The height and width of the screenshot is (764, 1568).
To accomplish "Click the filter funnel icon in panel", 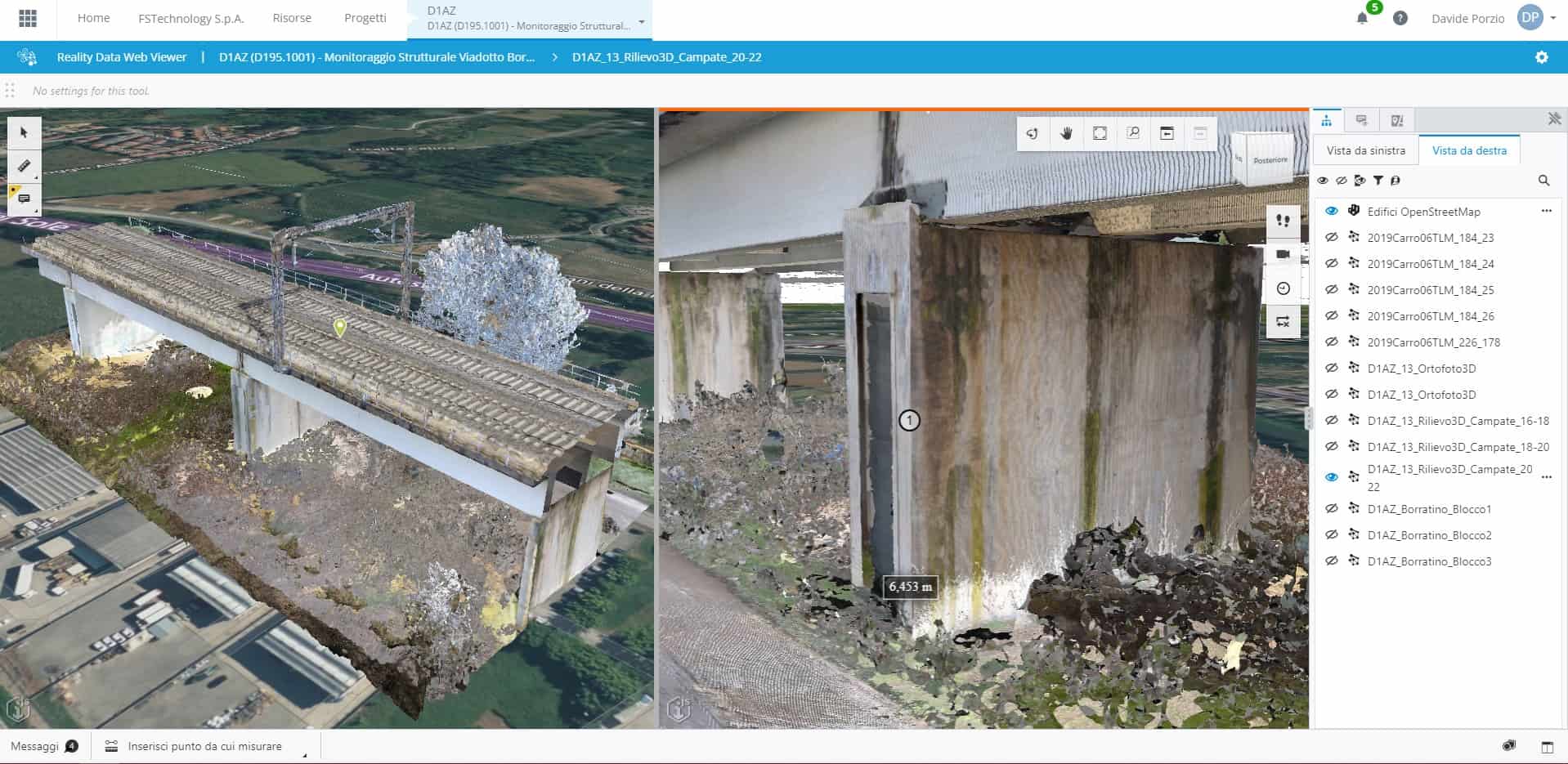I will [x=1378, y=181].
